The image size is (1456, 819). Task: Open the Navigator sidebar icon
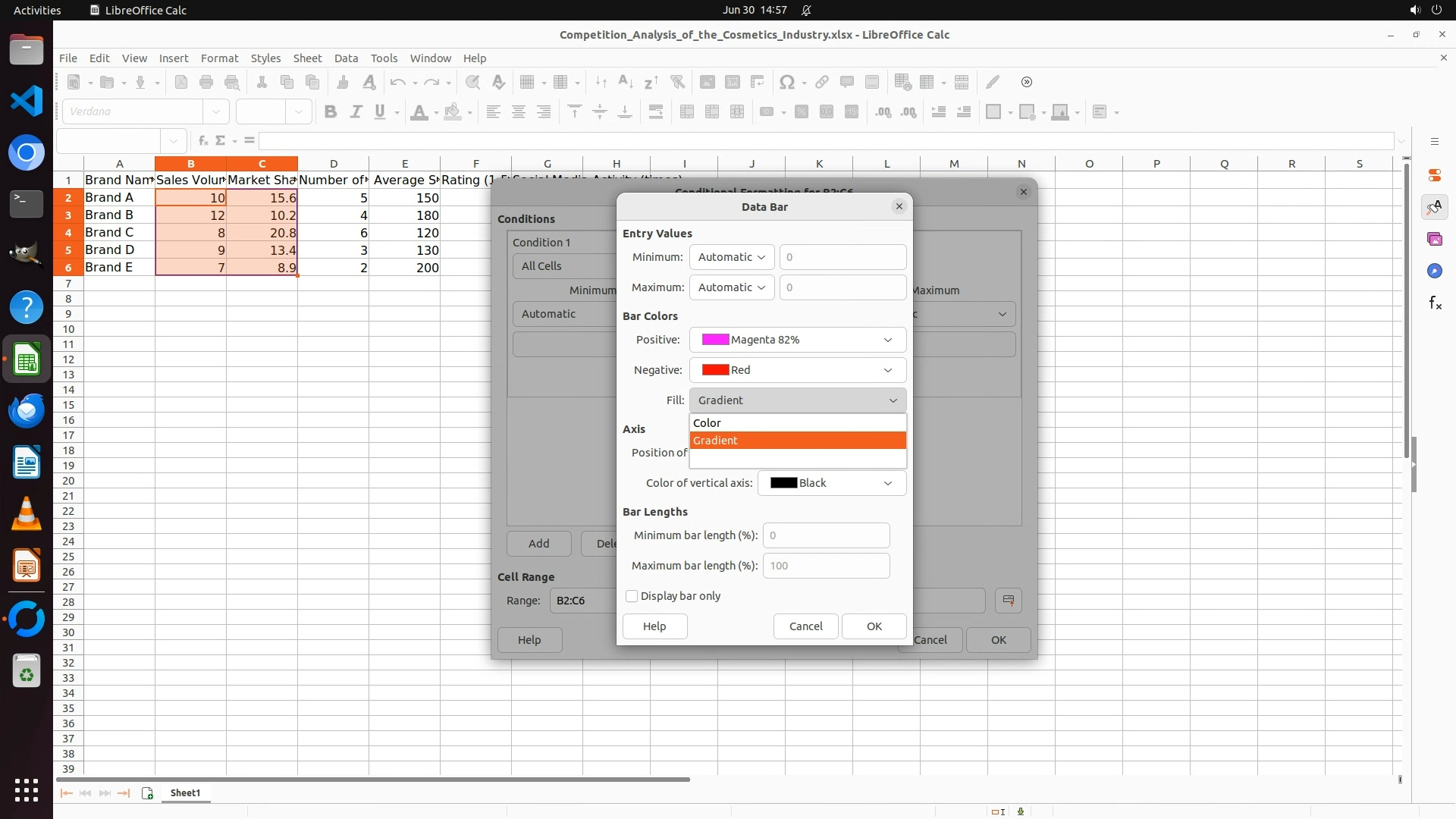point(1435,271)
